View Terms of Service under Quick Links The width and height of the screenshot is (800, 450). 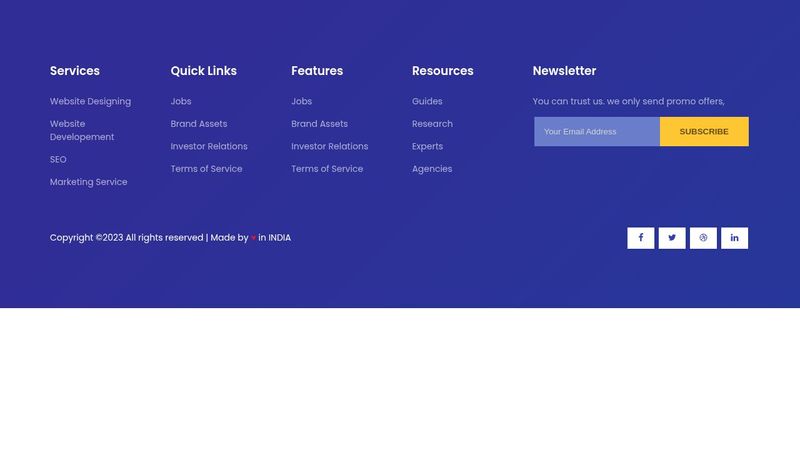coord(206,169)
